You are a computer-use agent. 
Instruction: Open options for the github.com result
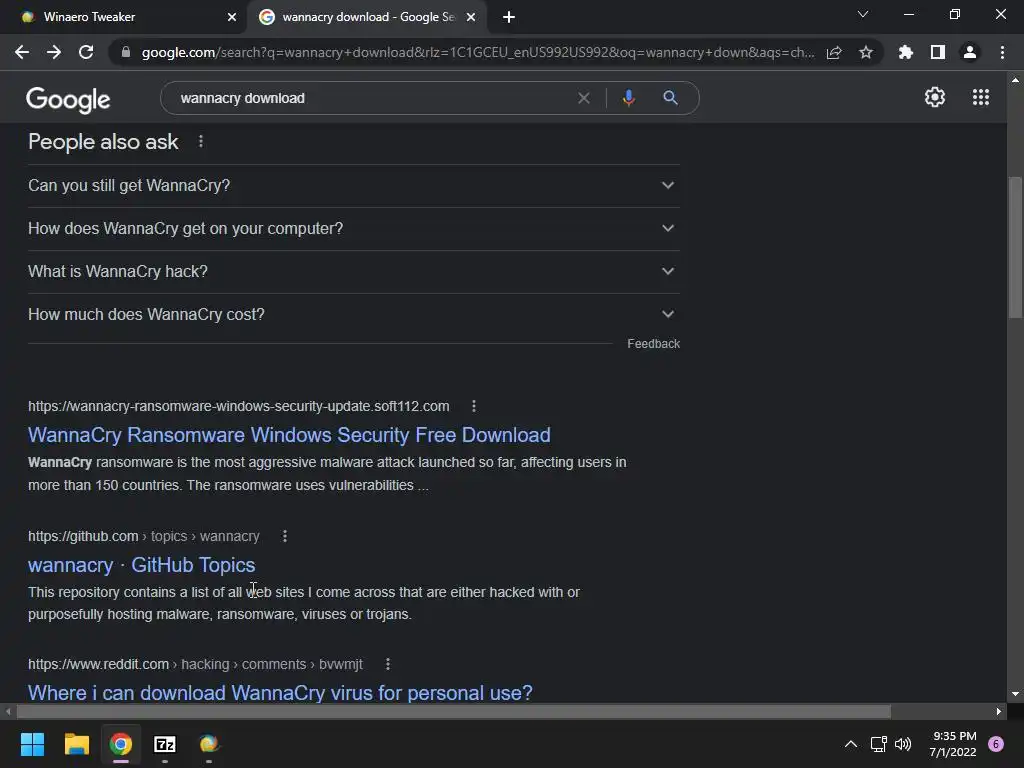coord(285,536)
